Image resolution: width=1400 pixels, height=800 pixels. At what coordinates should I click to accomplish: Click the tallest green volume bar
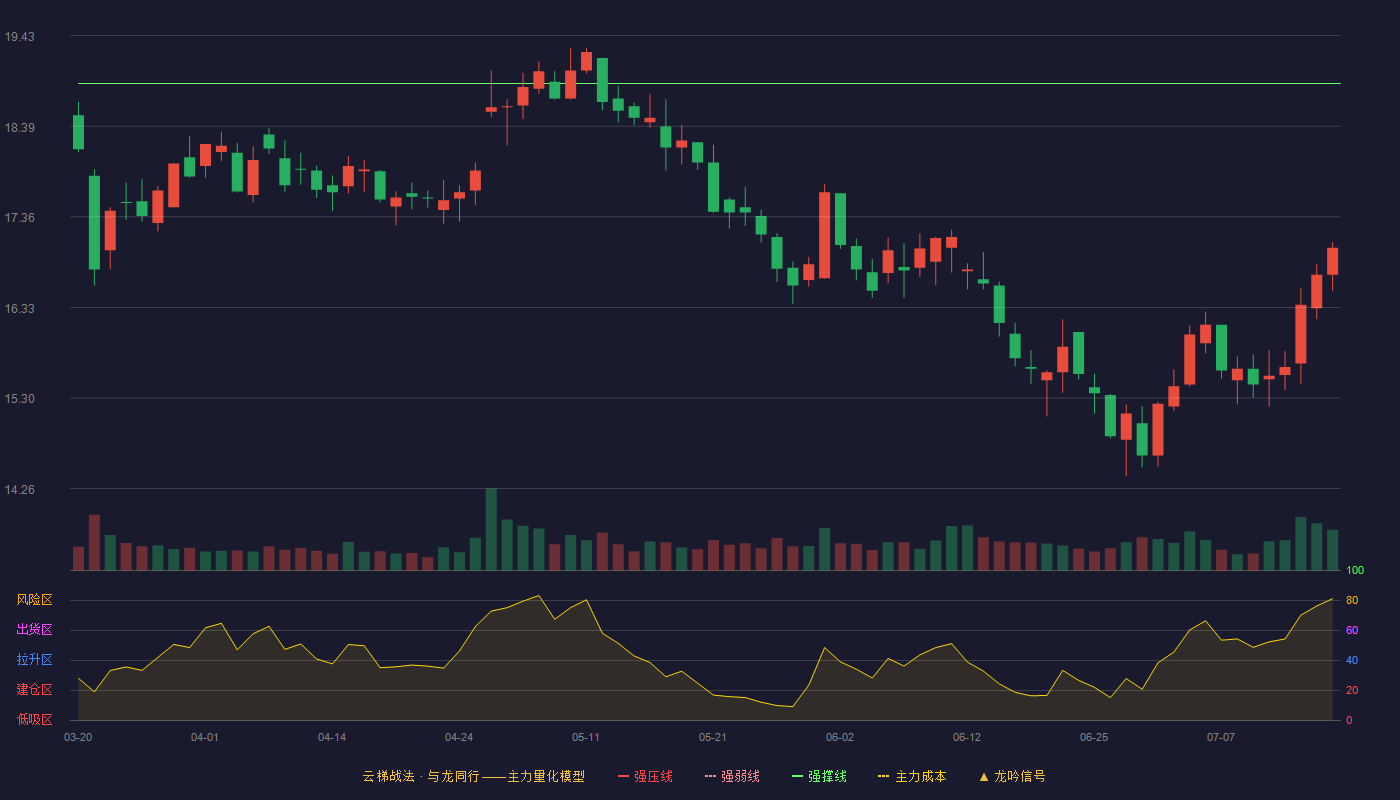pyautogui.click(x=491, y=529)
